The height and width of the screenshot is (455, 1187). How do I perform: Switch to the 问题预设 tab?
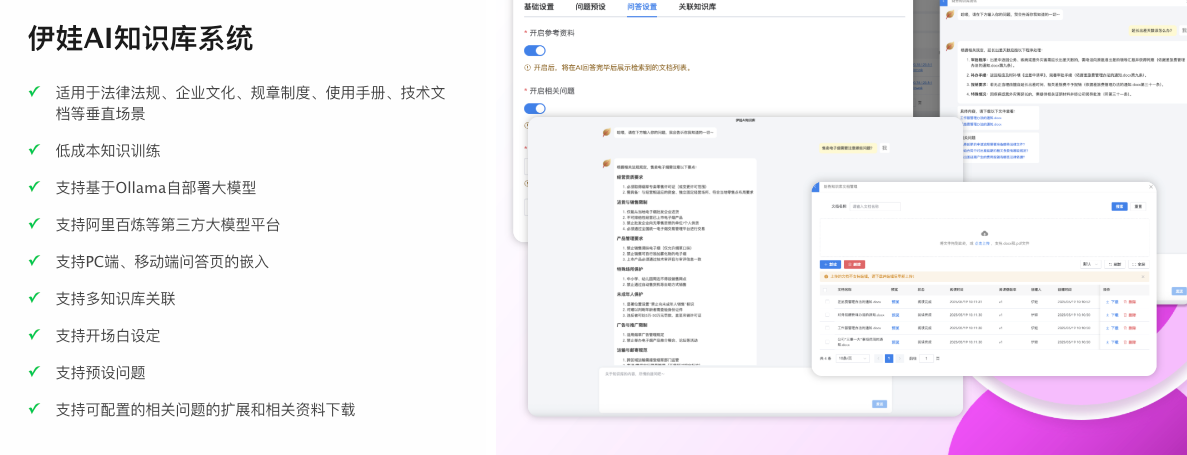point(590,7)
